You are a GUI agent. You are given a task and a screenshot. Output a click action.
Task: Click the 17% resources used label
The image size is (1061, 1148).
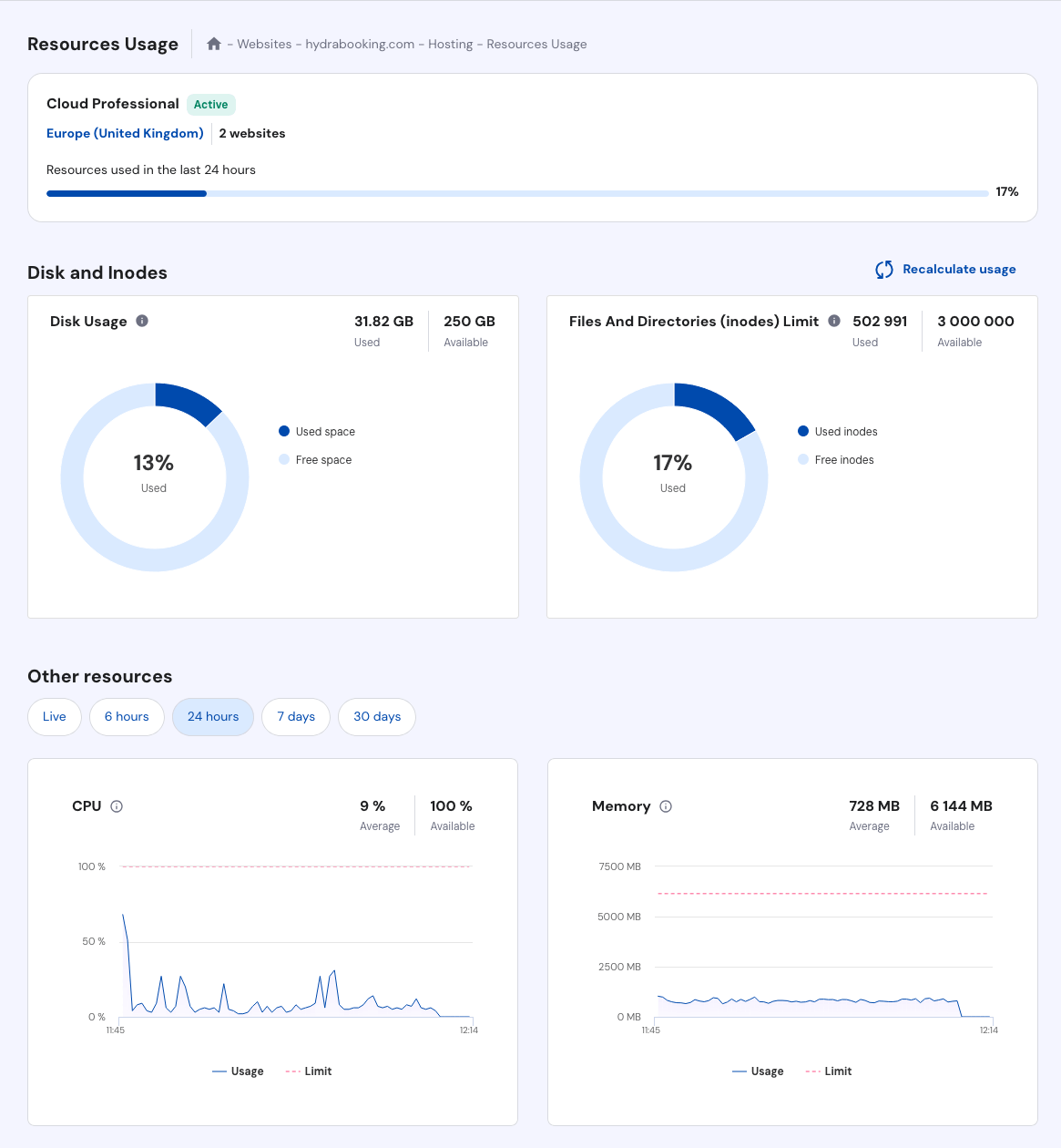tap(1007, 192)
